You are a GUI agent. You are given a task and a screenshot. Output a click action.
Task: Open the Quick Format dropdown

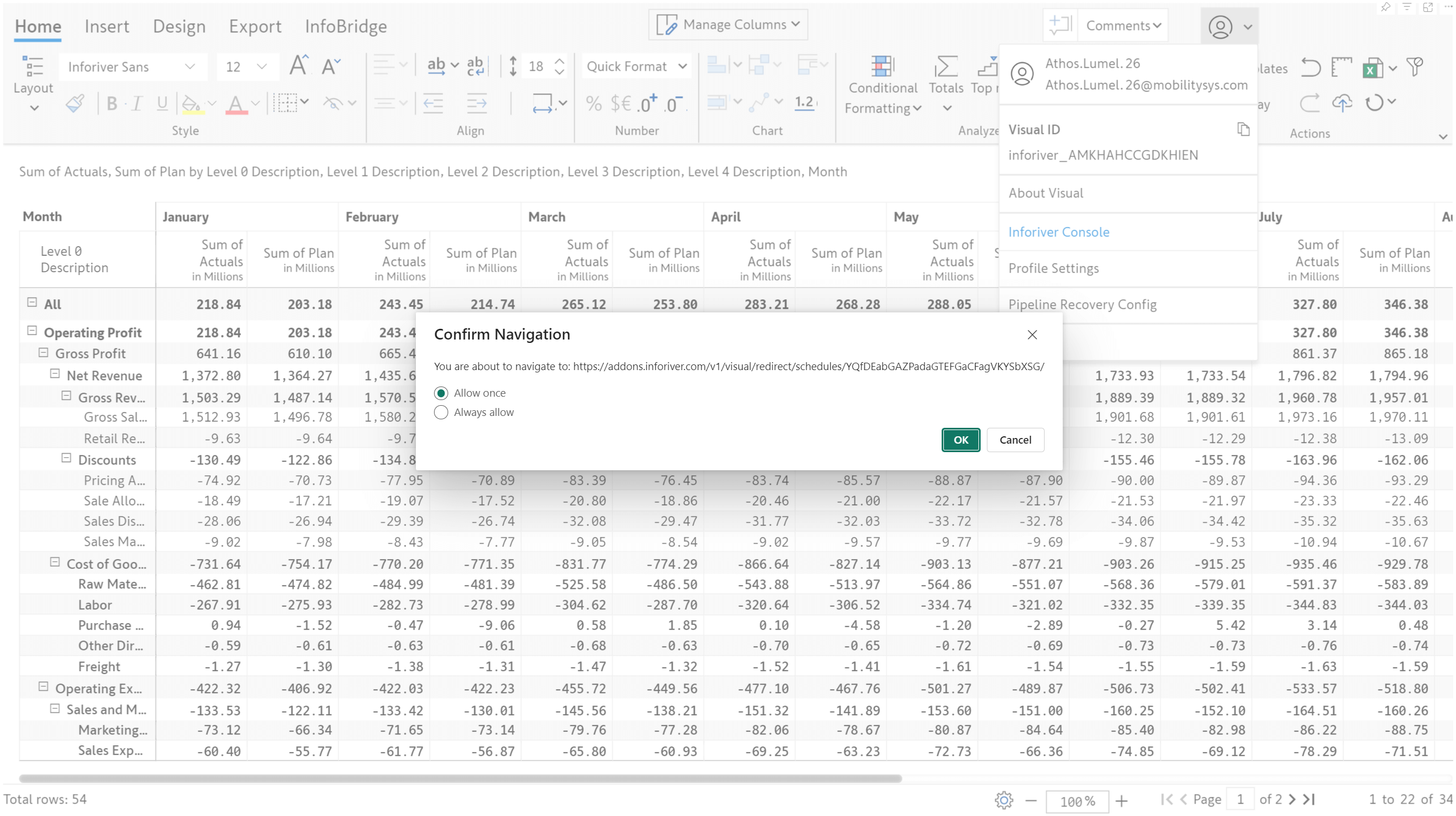coord(636,66)
